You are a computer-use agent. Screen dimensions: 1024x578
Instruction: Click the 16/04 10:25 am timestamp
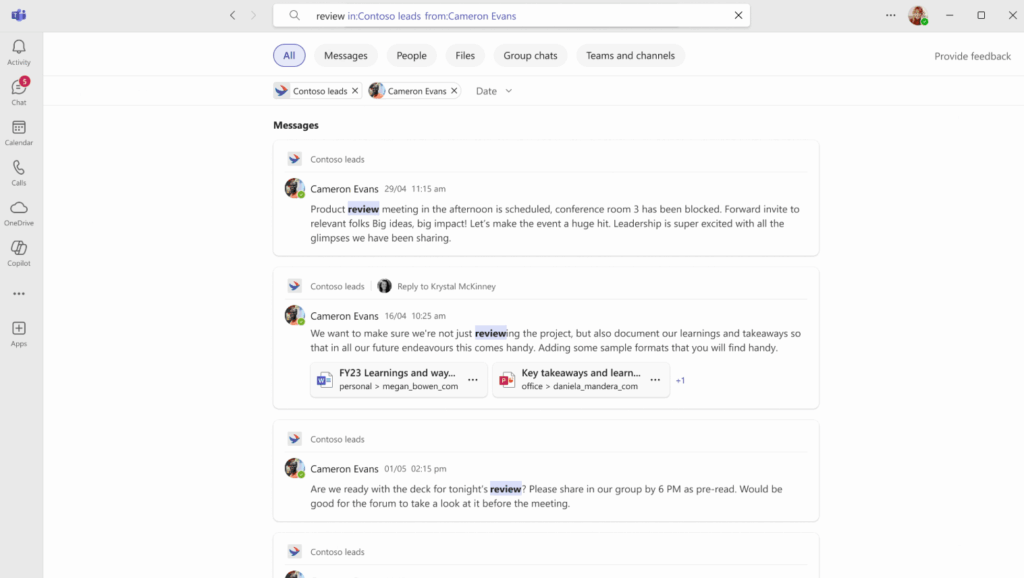(415, 316)
